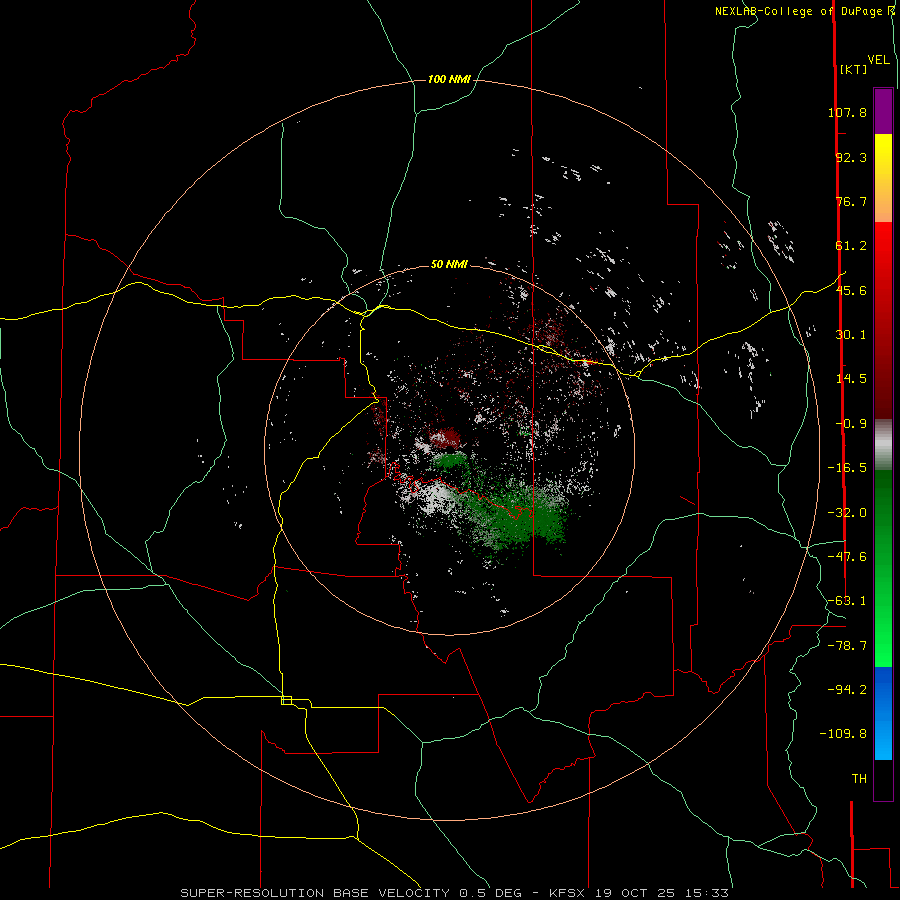Select the 30.1 velocity scale value

coord(851,335)
